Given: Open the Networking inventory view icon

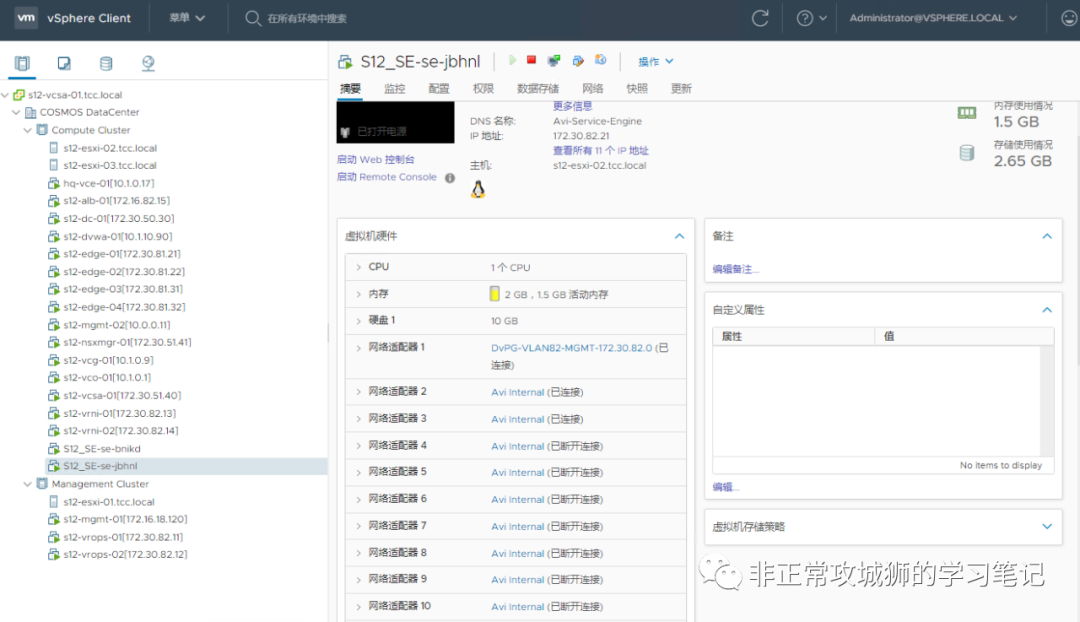Looking at the screenshot, I should 148,63.
